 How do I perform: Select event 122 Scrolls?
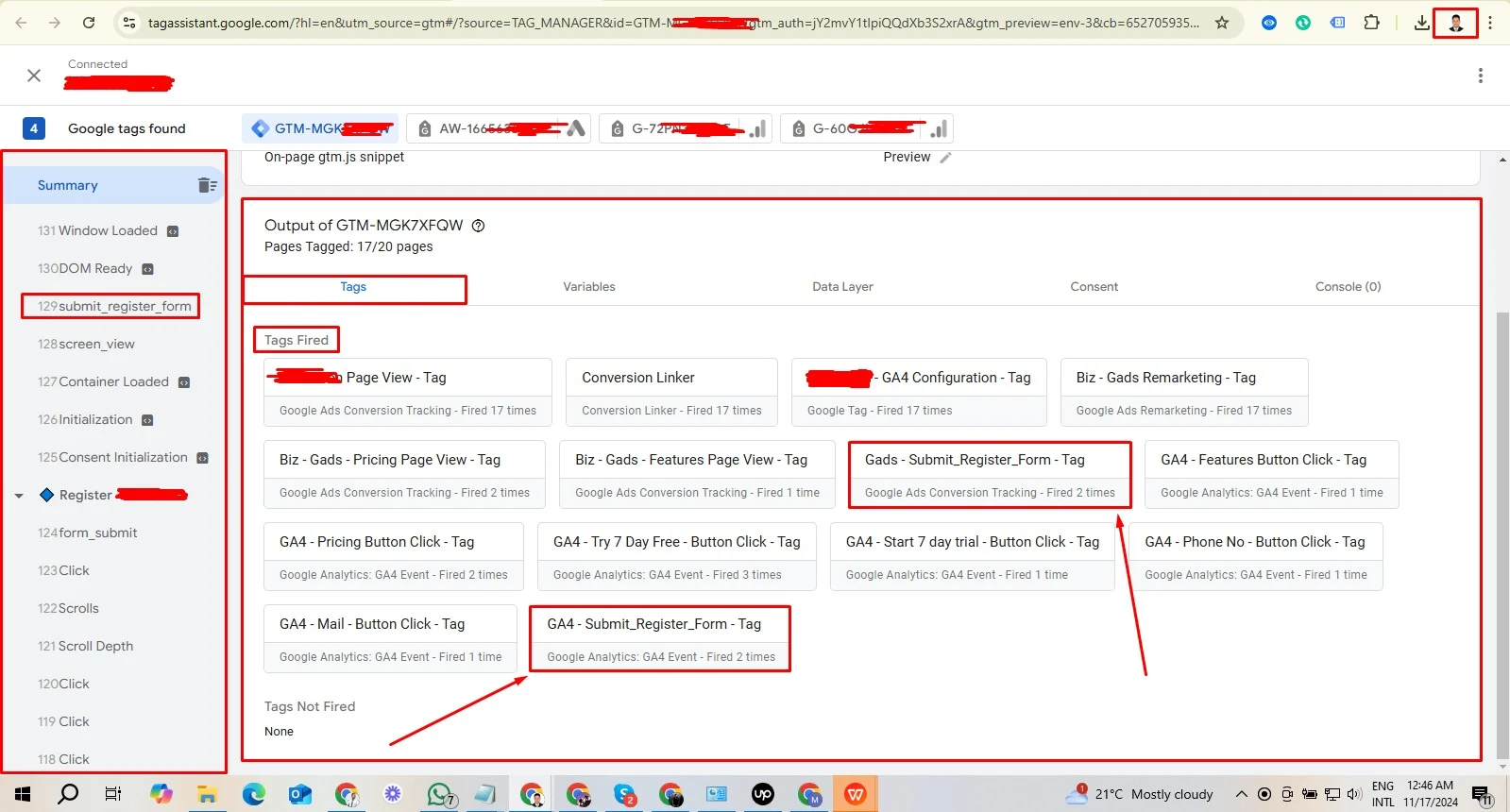coord(68,609)
